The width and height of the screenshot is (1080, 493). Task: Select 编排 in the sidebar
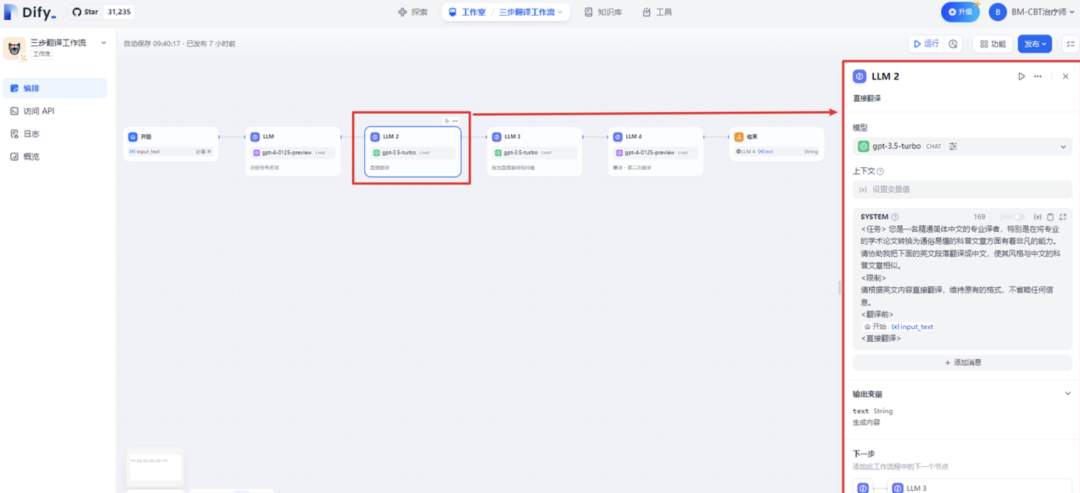point(55,88)
